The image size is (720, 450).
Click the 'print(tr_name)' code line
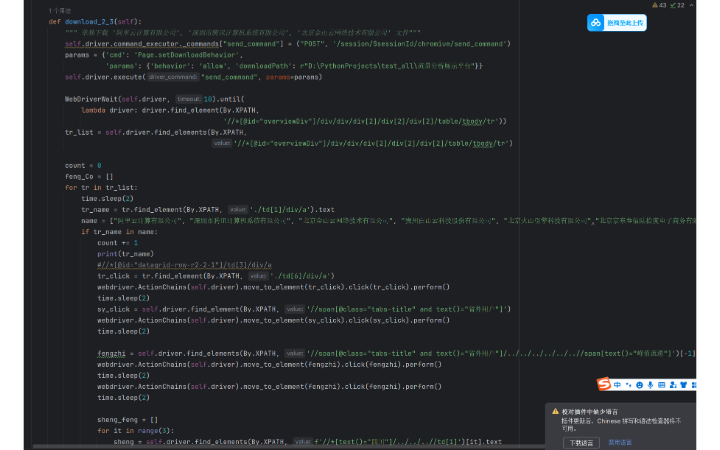click(x=125, y=254)
